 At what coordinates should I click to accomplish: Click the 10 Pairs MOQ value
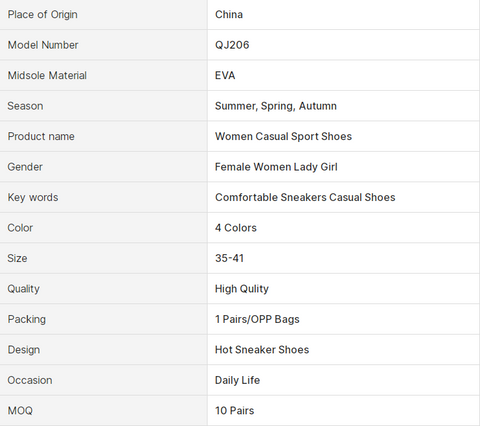click(x=234, y=411)
